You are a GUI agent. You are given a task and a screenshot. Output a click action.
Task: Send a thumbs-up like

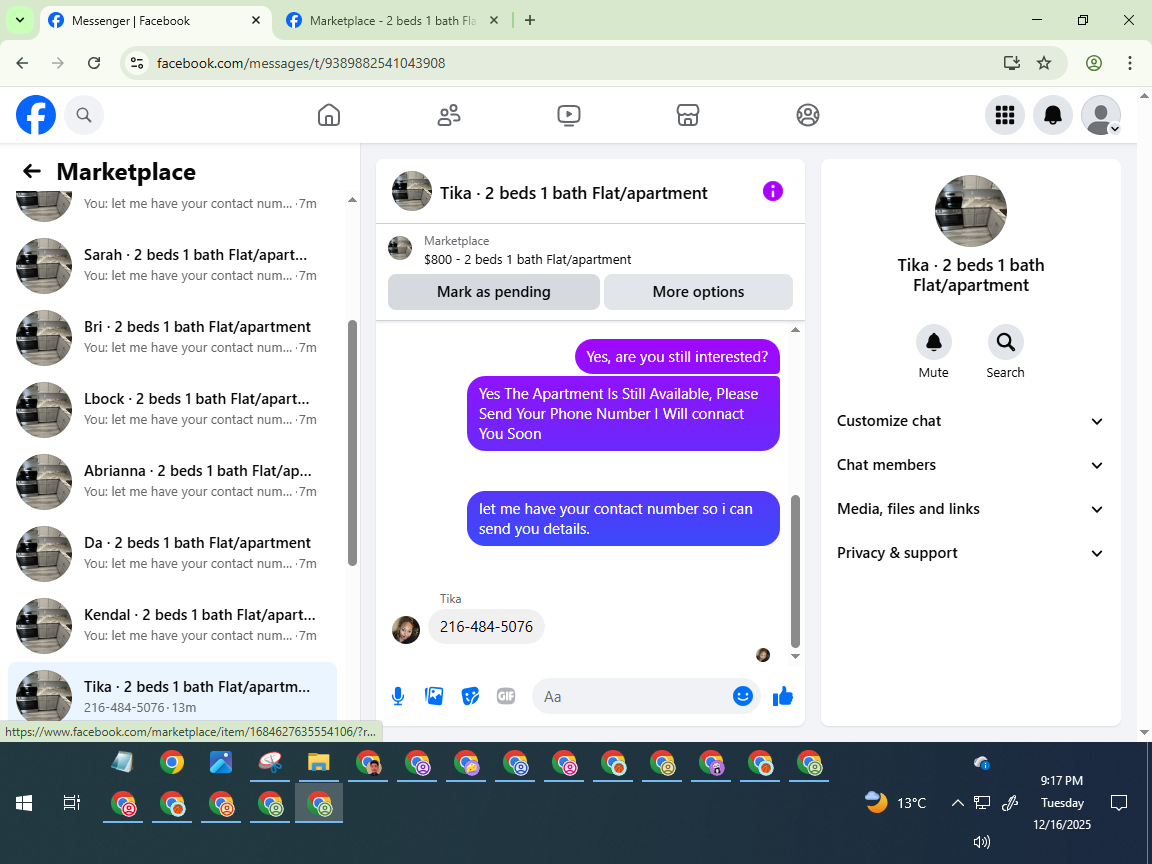(783, 696)
